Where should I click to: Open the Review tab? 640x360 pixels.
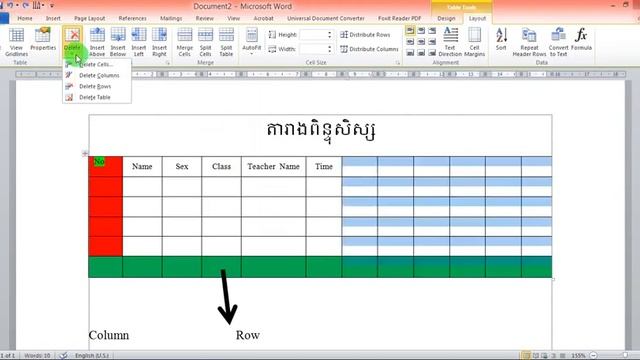click(204, 19)
